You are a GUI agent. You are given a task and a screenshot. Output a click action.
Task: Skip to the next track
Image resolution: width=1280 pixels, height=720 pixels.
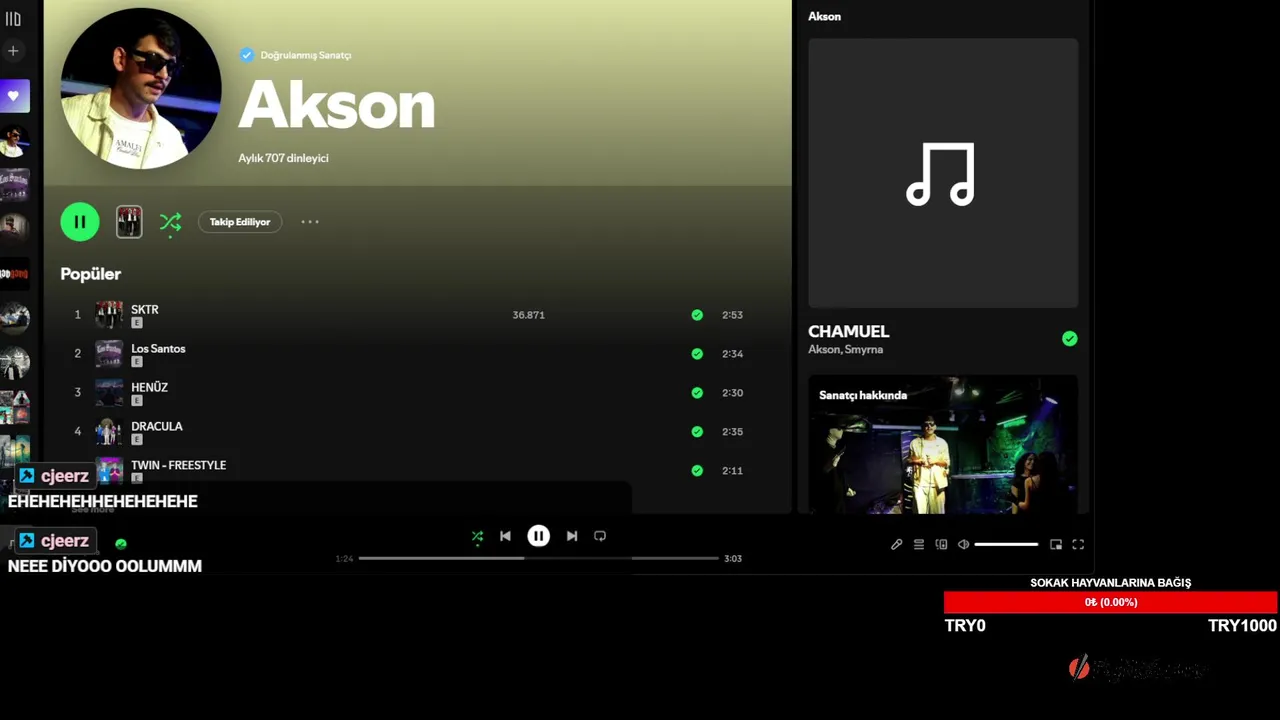coord(572,536)
